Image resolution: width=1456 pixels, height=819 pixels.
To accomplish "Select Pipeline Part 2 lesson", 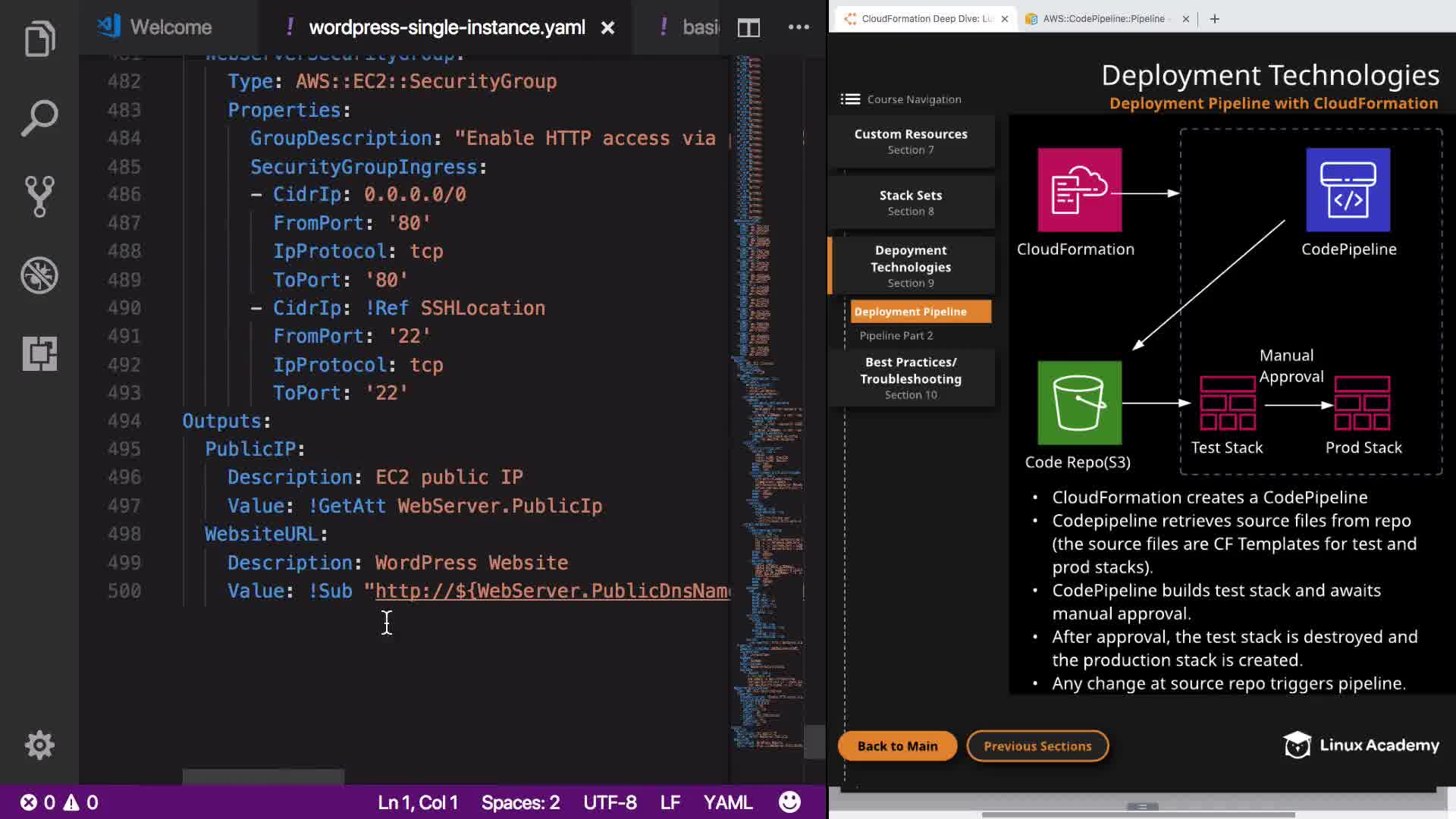I will (896, 335).
